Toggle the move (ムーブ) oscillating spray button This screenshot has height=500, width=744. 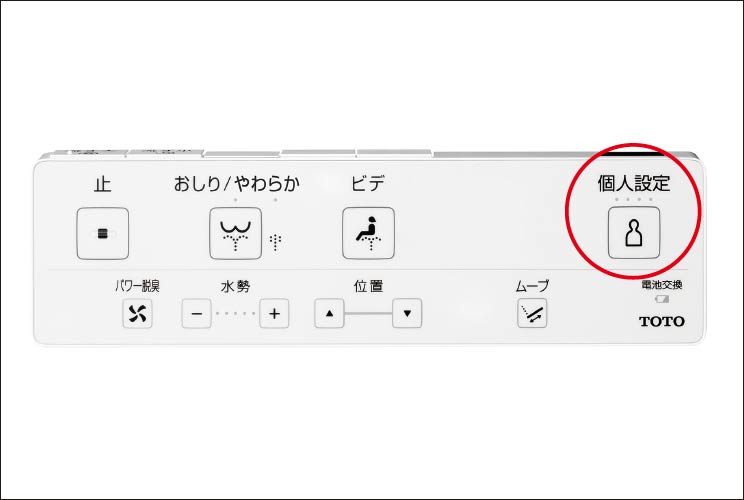click(x=532, y=313)
